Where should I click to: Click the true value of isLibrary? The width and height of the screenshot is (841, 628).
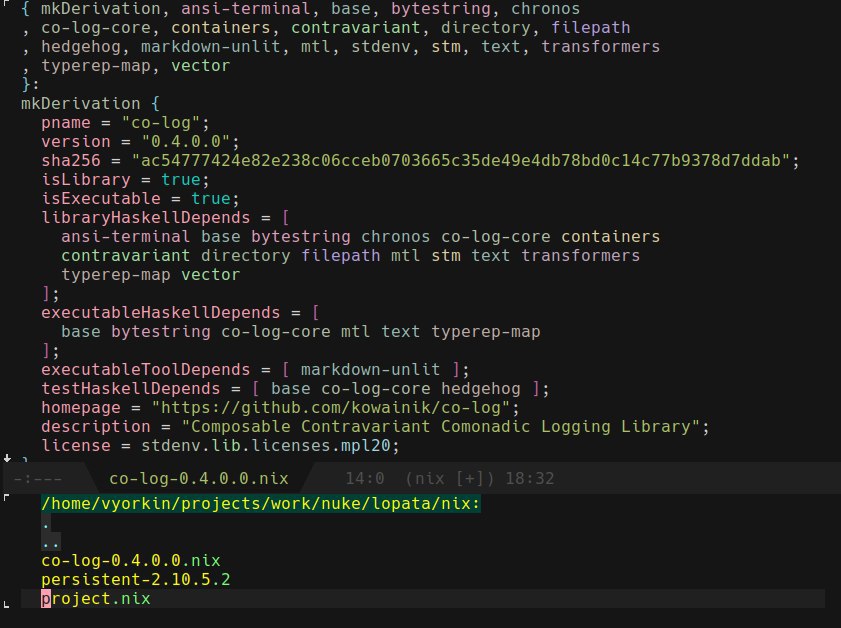click(181, 180)
